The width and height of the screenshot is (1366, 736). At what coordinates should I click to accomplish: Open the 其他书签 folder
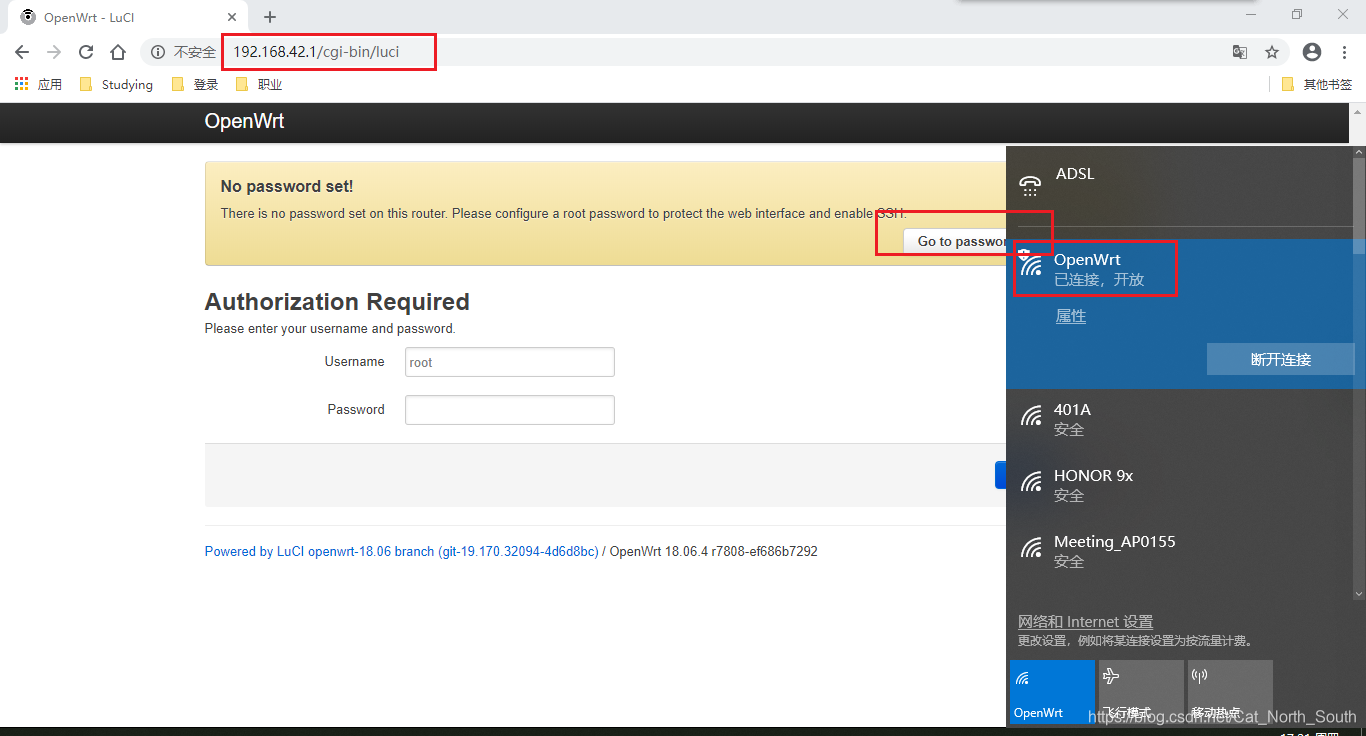click(x=1317, y=85)
